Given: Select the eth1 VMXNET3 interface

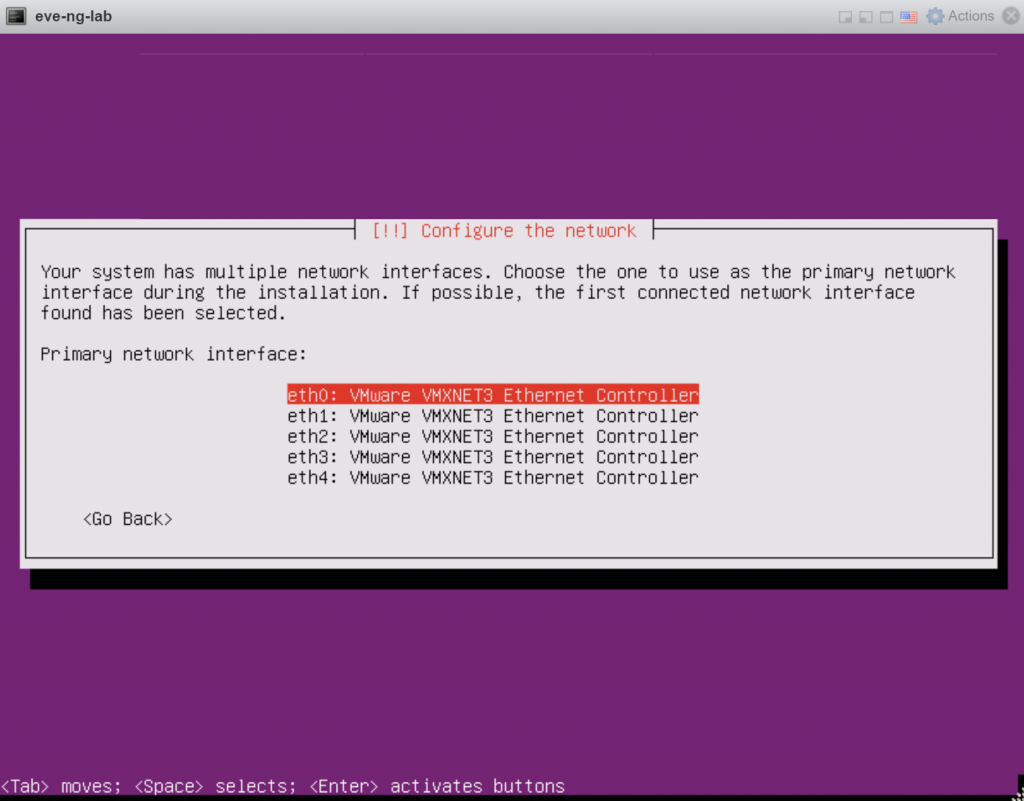Looking at the screenshot, I should (x=492, y=415).
